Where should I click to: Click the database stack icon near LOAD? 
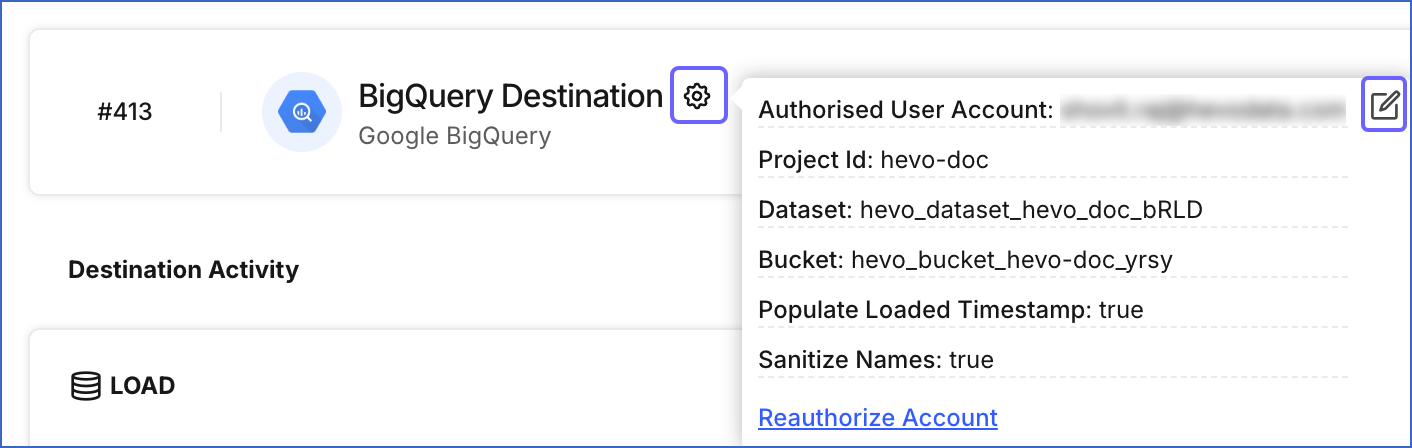point(87,386)
